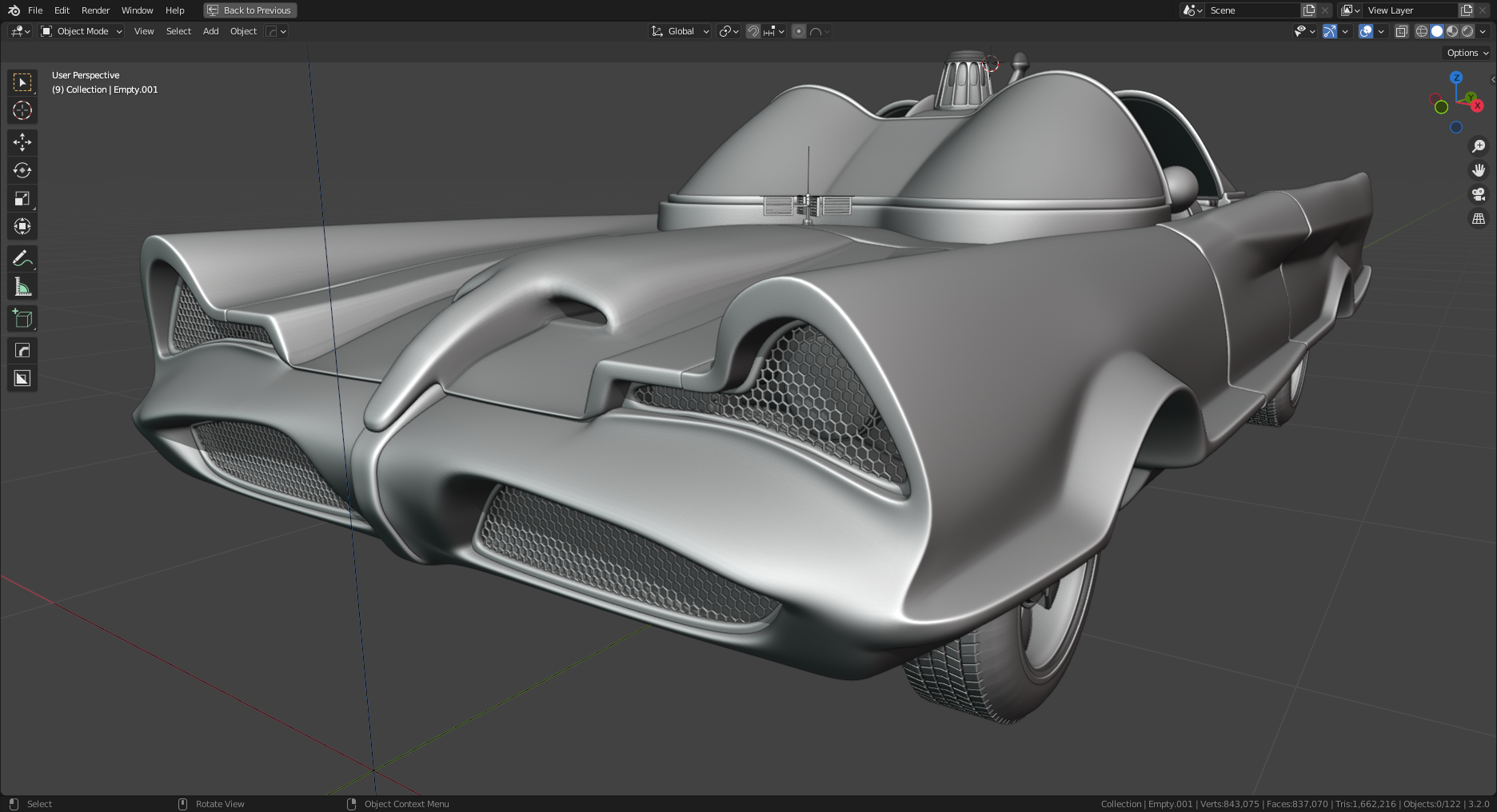Click Back to Previous button
The image size is (1497, 812).
click(250, 10)
